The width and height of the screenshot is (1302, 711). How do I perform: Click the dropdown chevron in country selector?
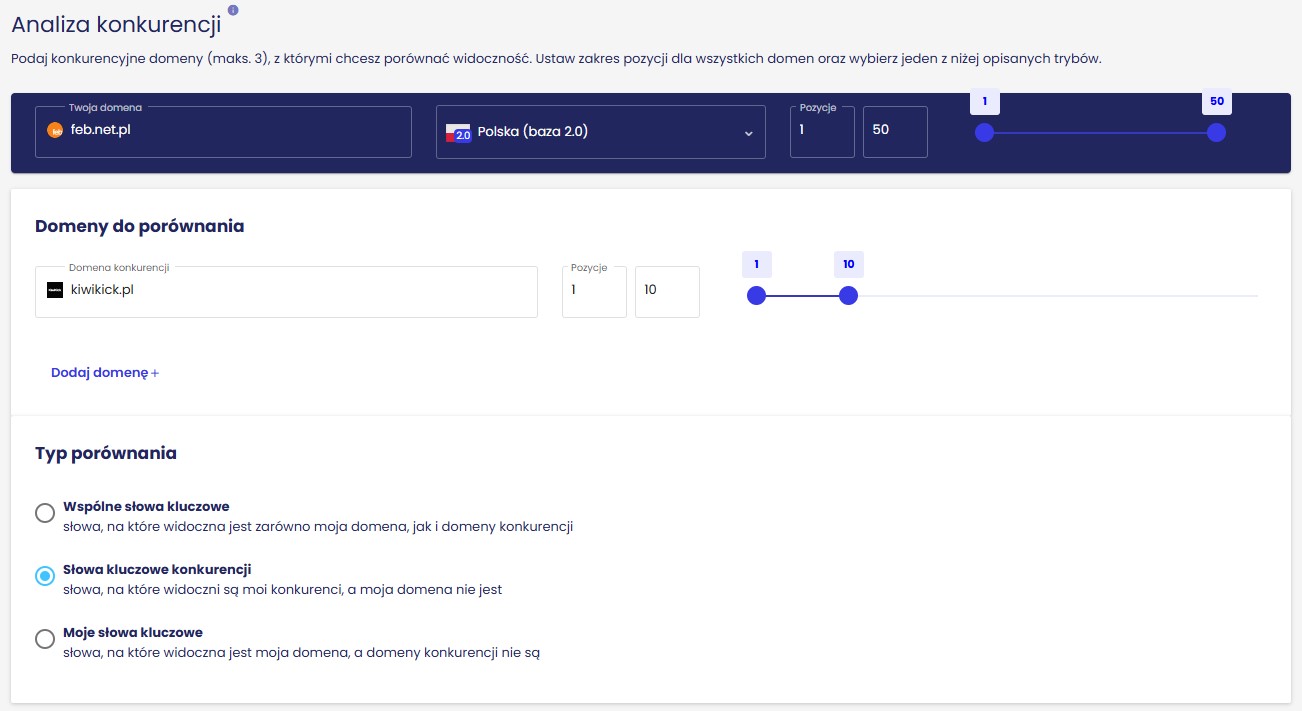748,134
